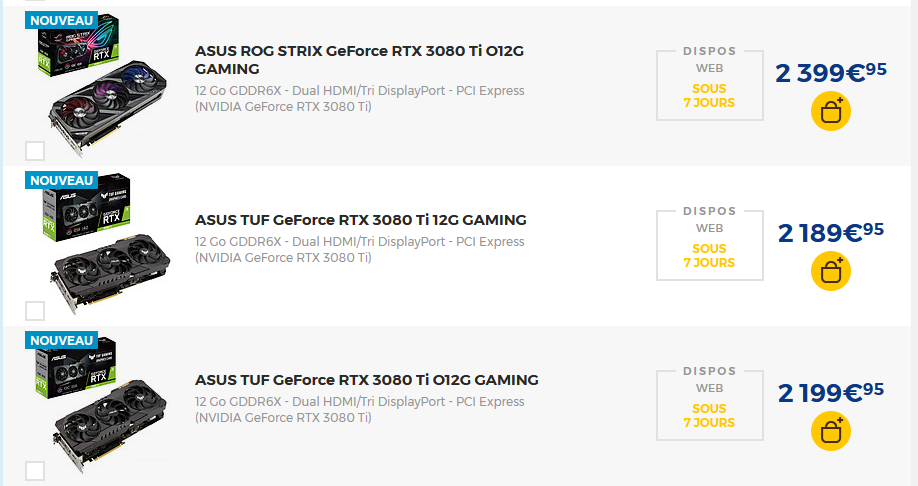Click NOUVEAU badge on the TUF 12G GAMING product

coord(61,180)
